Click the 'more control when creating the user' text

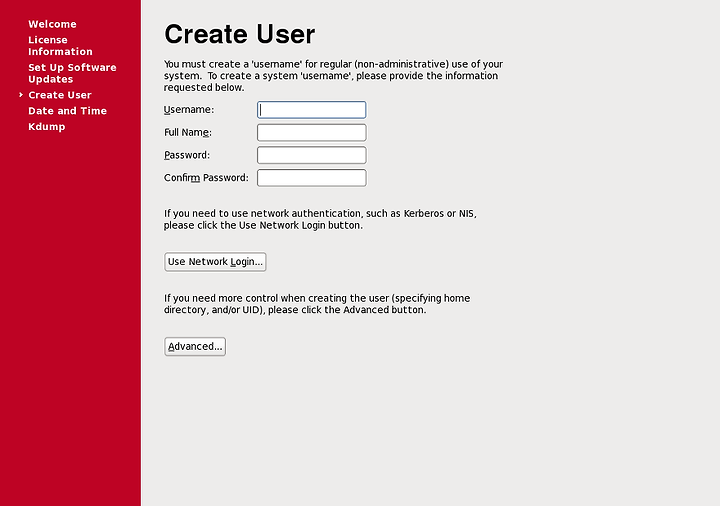(x=317, y=304)
